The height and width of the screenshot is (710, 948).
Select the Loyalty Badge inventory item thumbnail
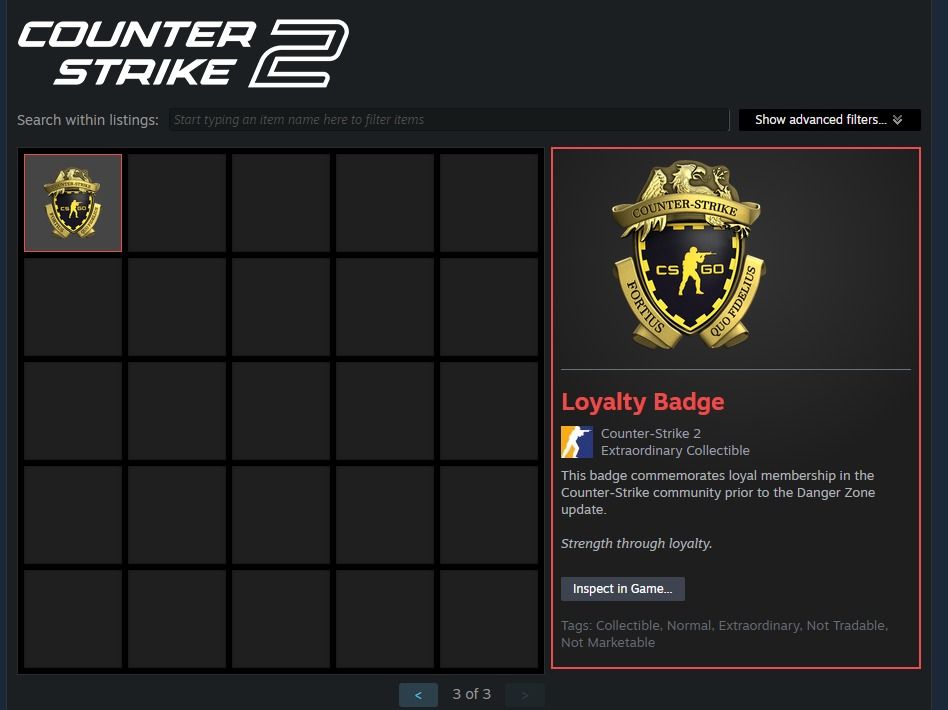point(73,203)
